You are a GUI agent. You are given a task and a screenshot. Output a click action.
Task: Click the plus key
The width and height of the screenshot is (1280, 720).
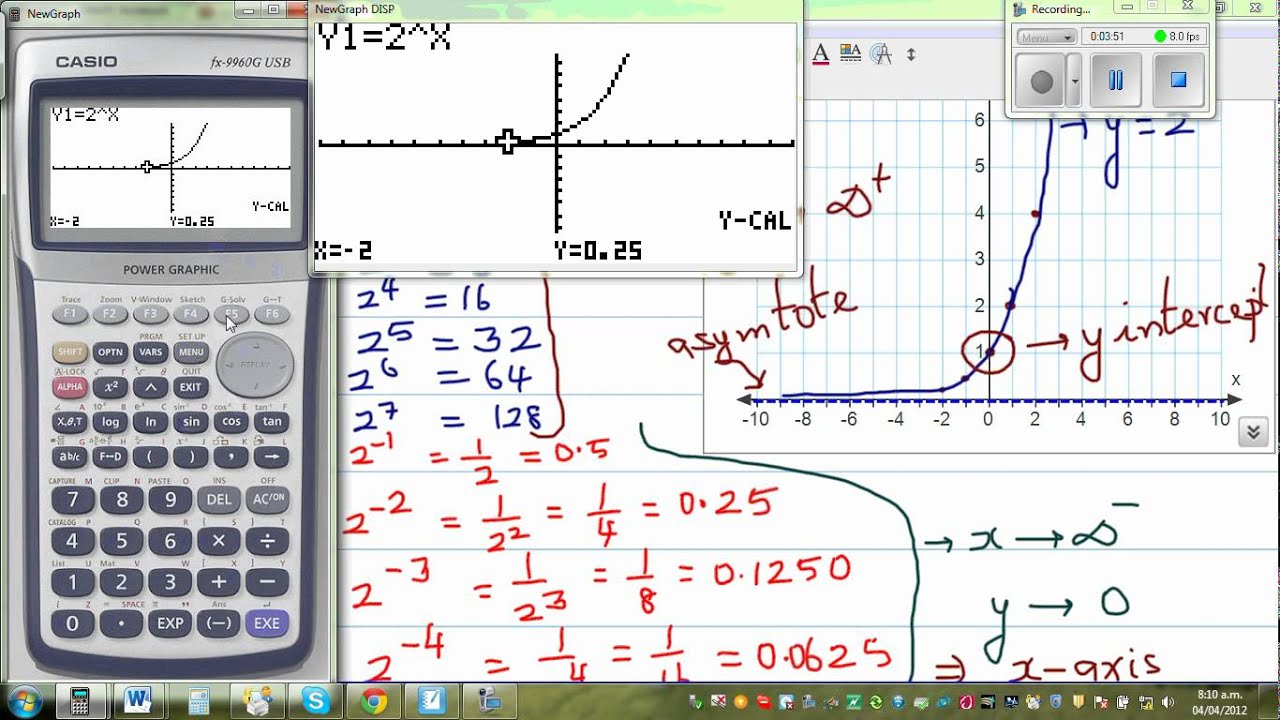coord(218,582)
